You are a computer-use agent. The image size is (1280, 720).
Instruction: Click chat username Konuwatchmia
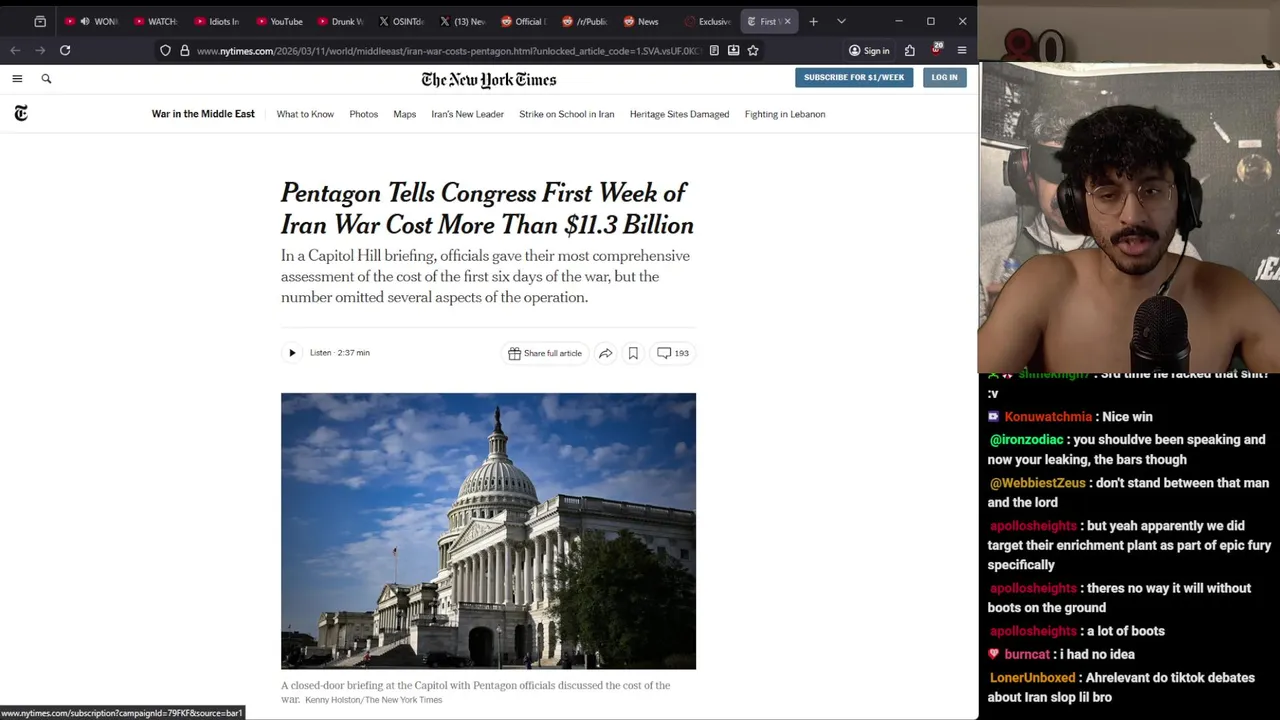(1048, 417)
